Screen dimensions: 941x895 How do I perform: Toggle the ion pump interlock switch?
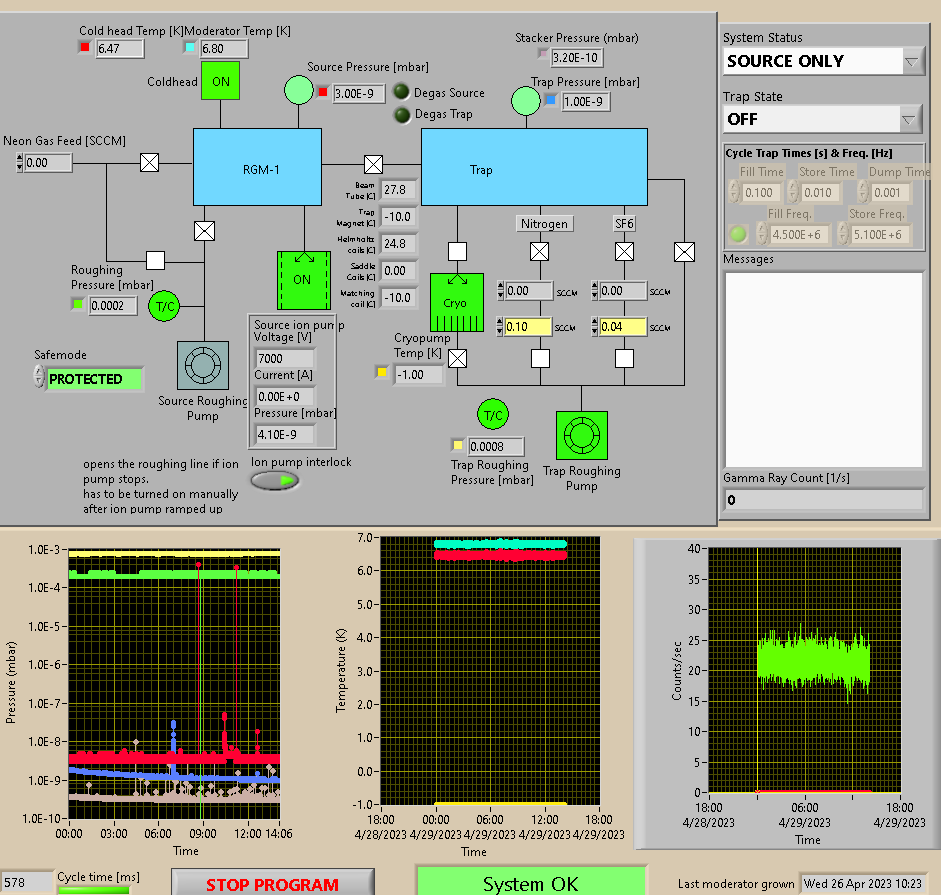click(274, 481)
